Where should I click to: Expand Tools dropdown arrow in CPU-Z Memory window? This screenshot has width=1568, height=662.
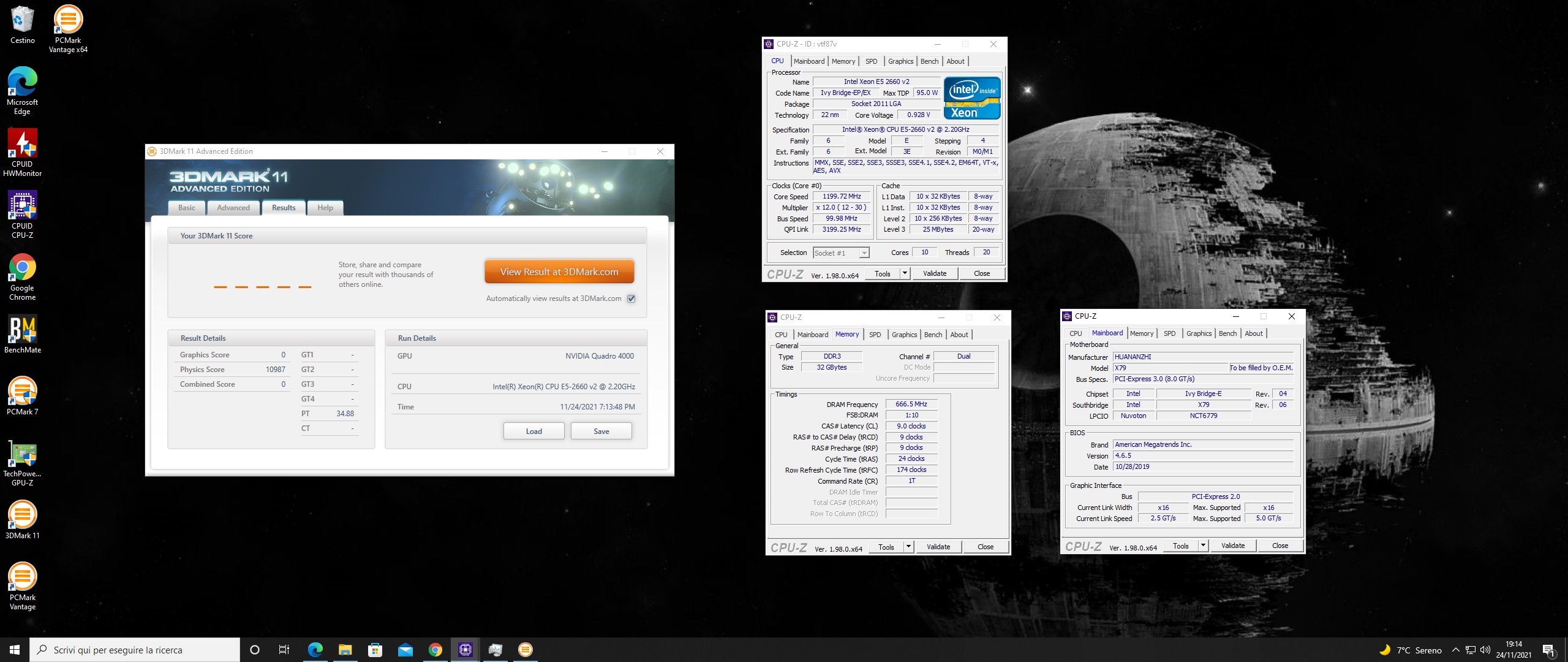908,547
